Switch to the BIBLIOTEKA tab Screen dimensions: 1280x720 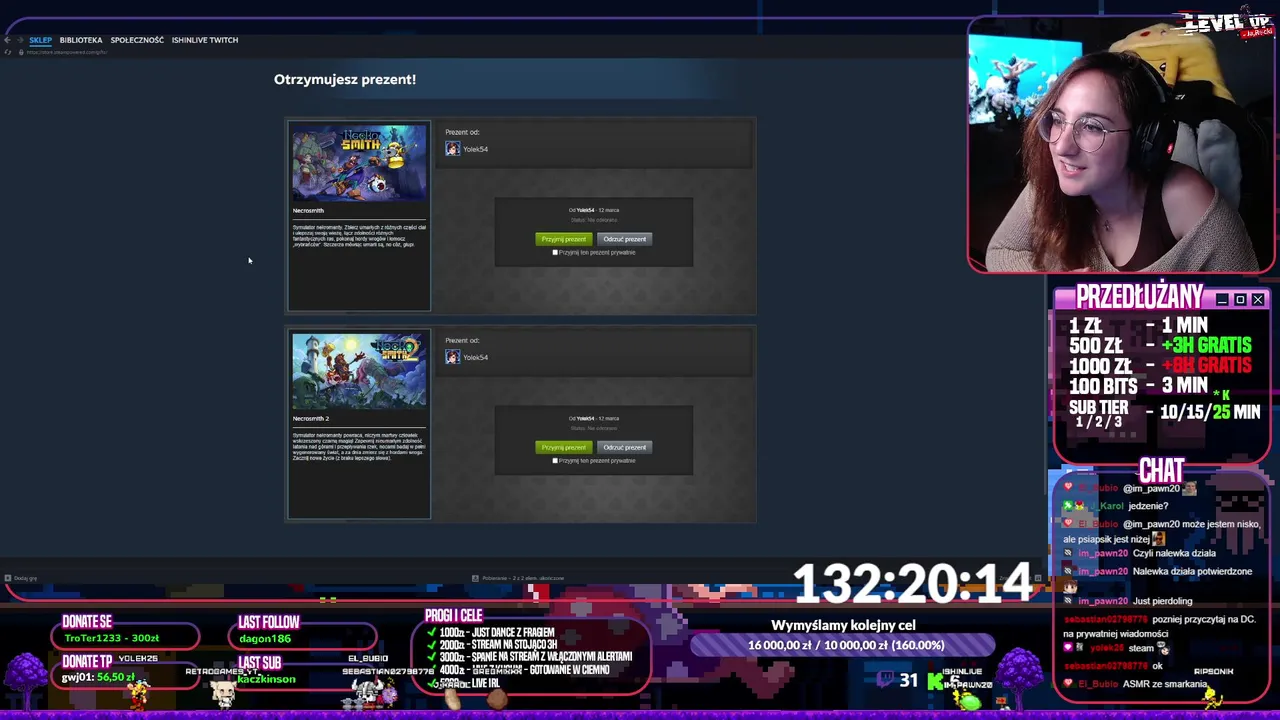[x=81, y=40]
